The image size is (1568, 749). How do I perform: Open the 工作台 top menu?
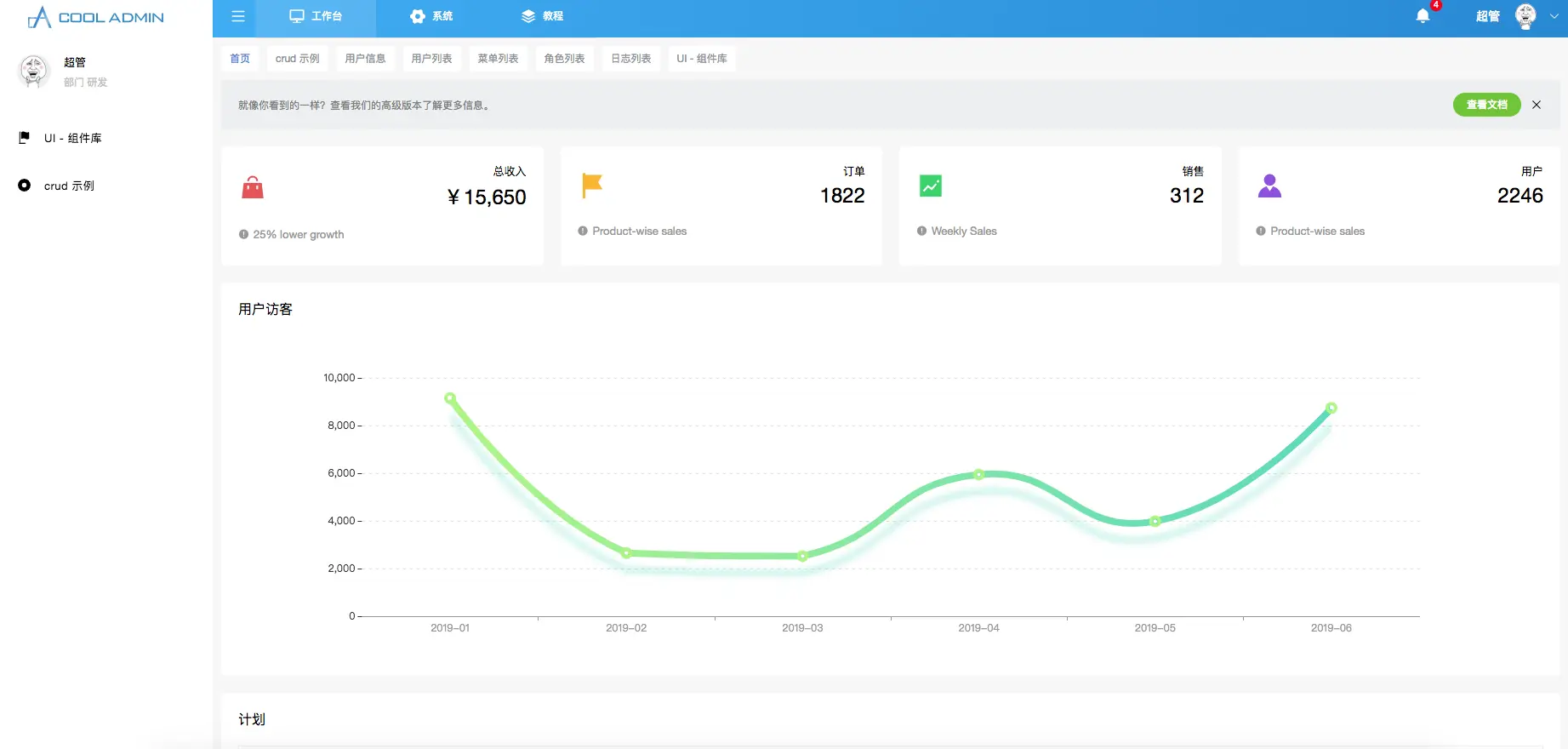316,16
